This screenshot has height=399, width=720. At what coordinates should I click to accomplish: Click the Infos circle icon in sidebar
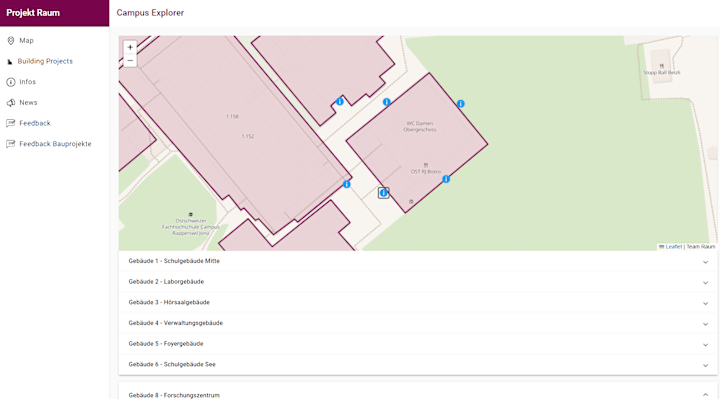coord(11,82)
